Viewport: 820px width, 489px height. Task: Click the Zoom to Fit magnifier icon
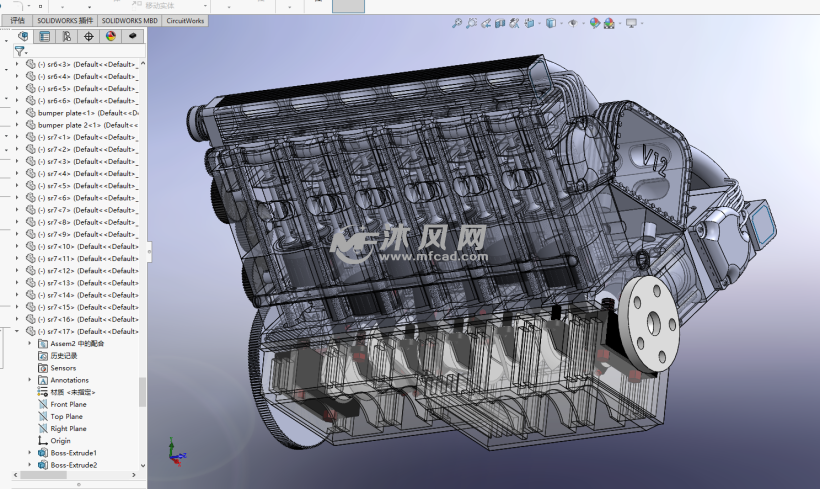456,23
